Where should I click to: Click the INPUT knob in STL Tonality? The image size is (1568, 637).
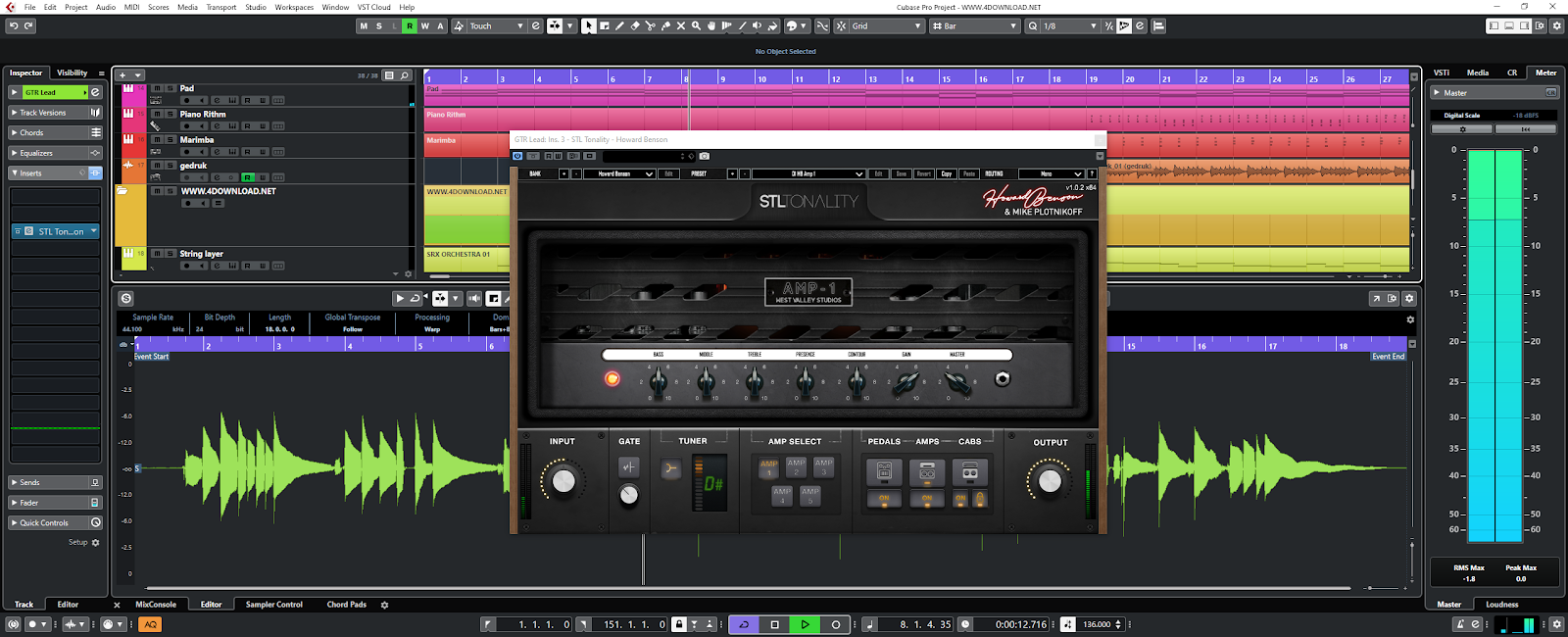563,480
